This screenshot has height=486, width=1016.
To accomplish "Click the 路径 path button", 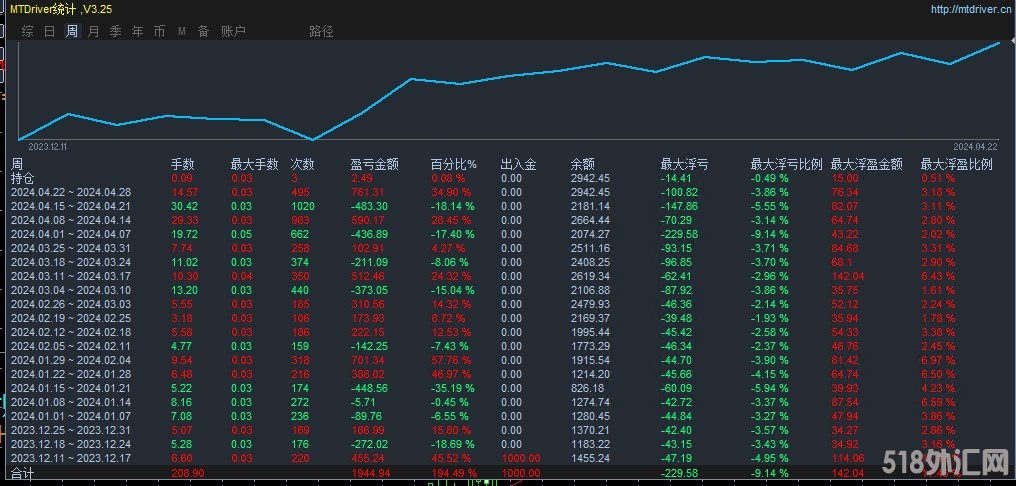I will tap(321, 31).
